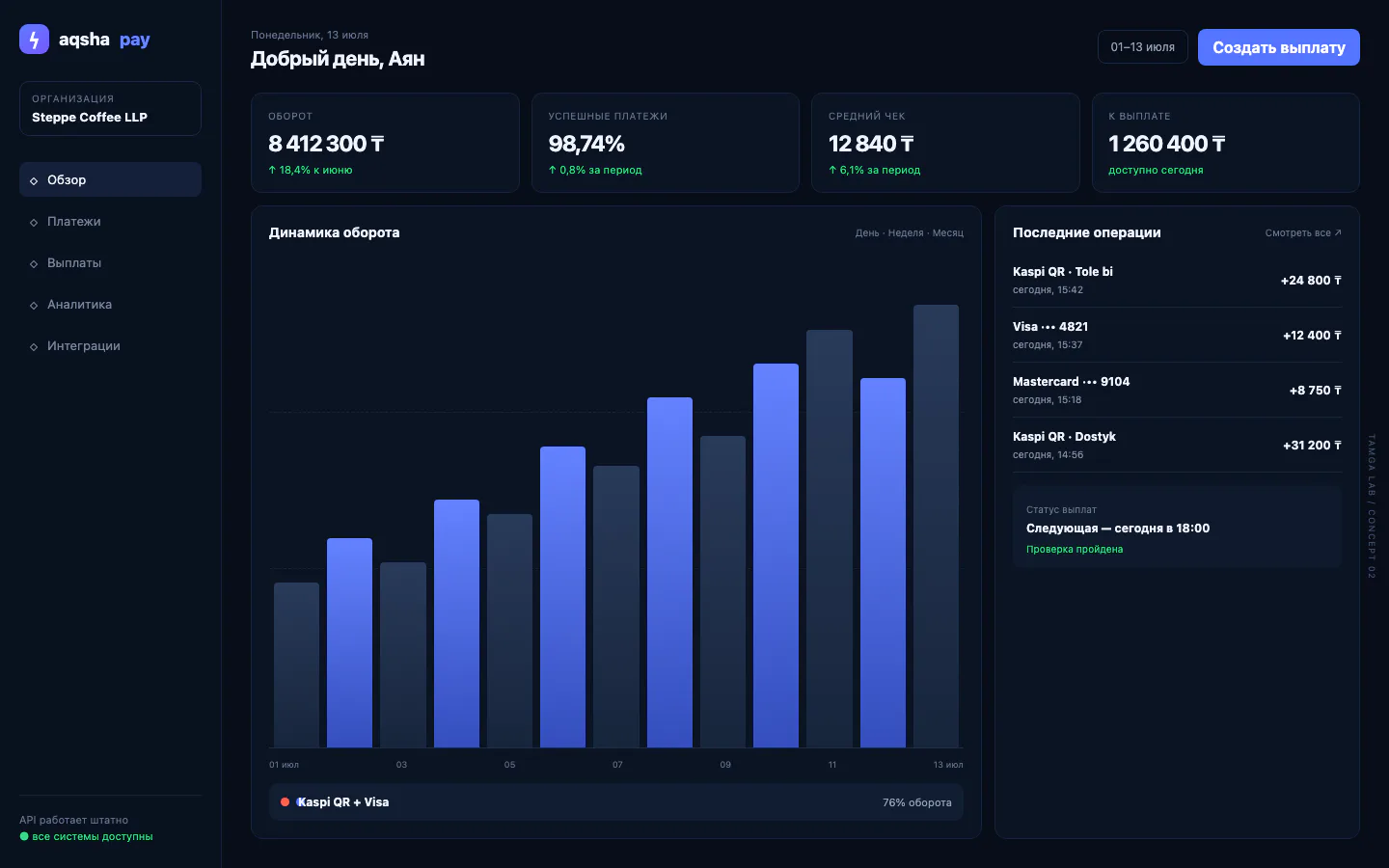This screenshot has width=1389, height=868.
Task: Select the Visa ••• 4821 operation
Action: coord(1177,336)
